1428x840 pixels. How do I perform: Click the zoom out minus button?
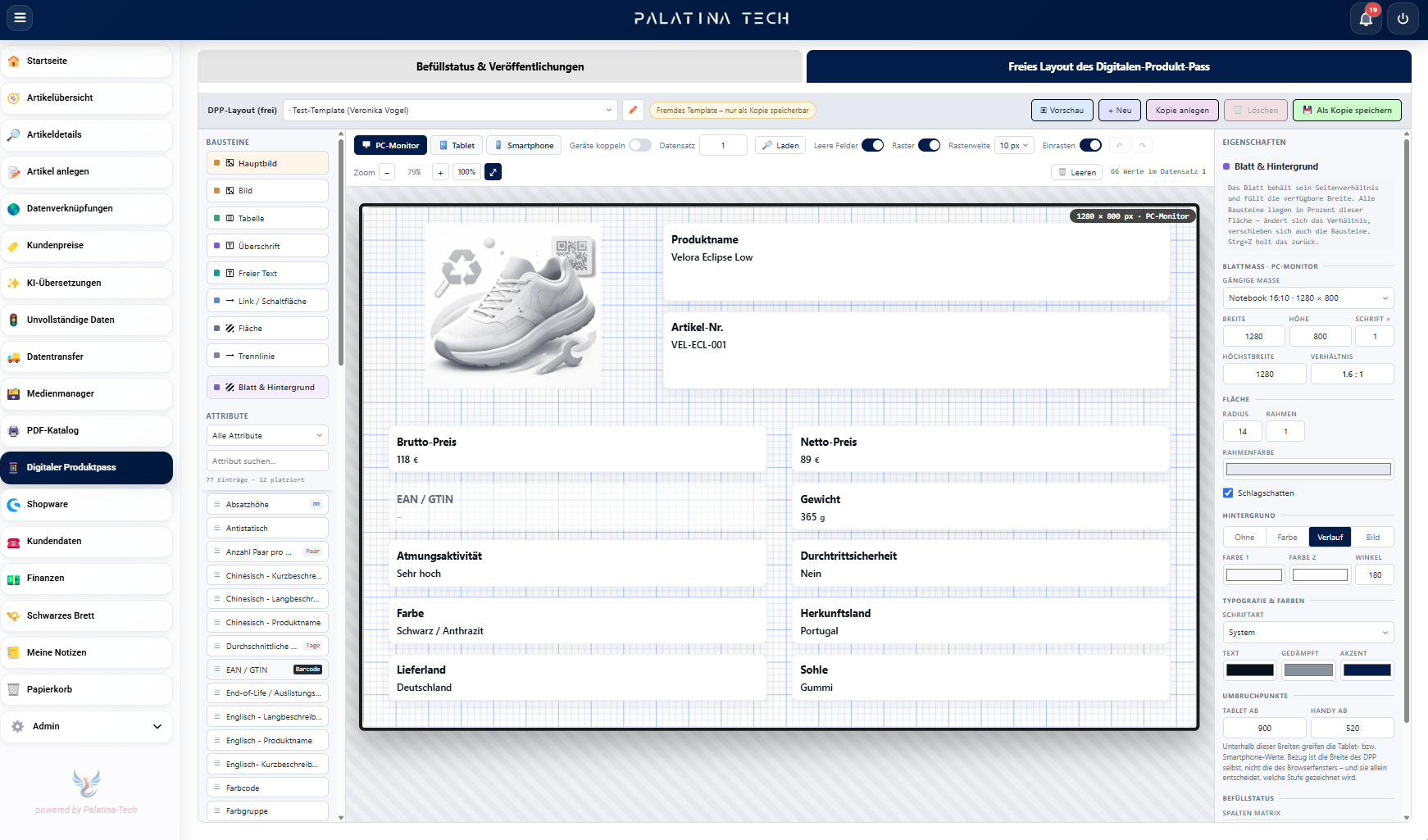click(387, 172)
